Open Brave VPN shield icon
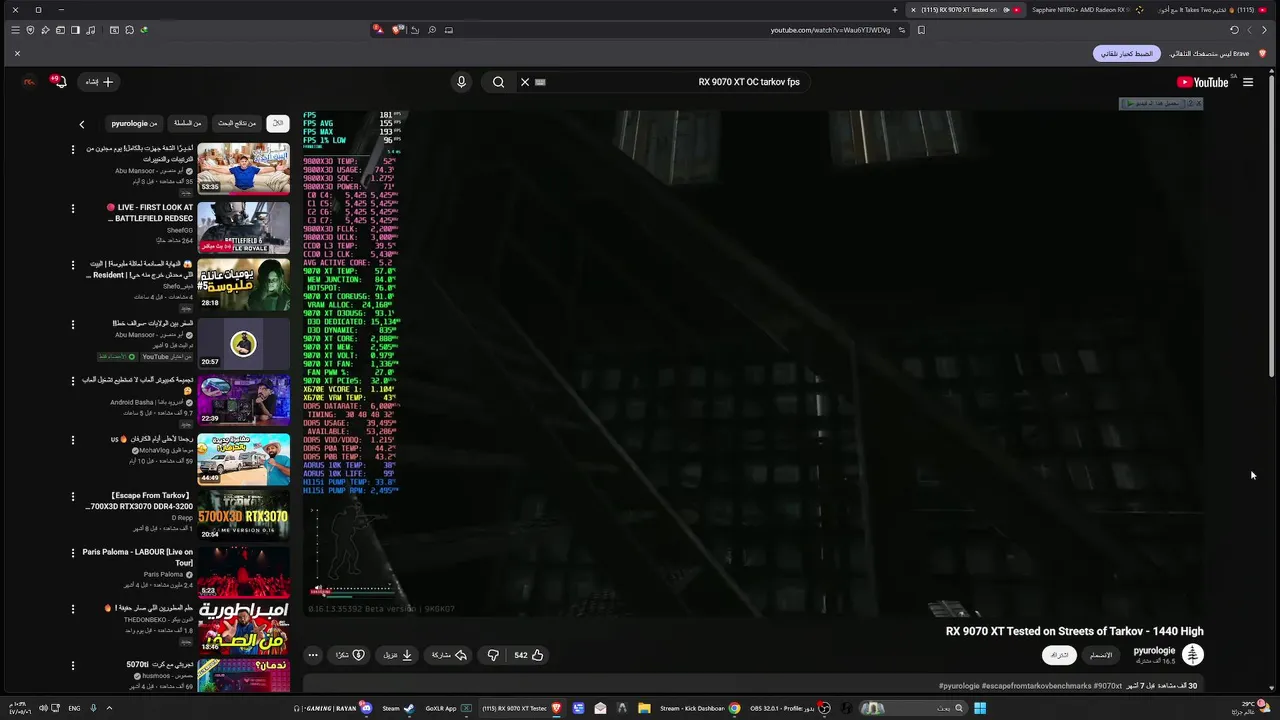 30,30
